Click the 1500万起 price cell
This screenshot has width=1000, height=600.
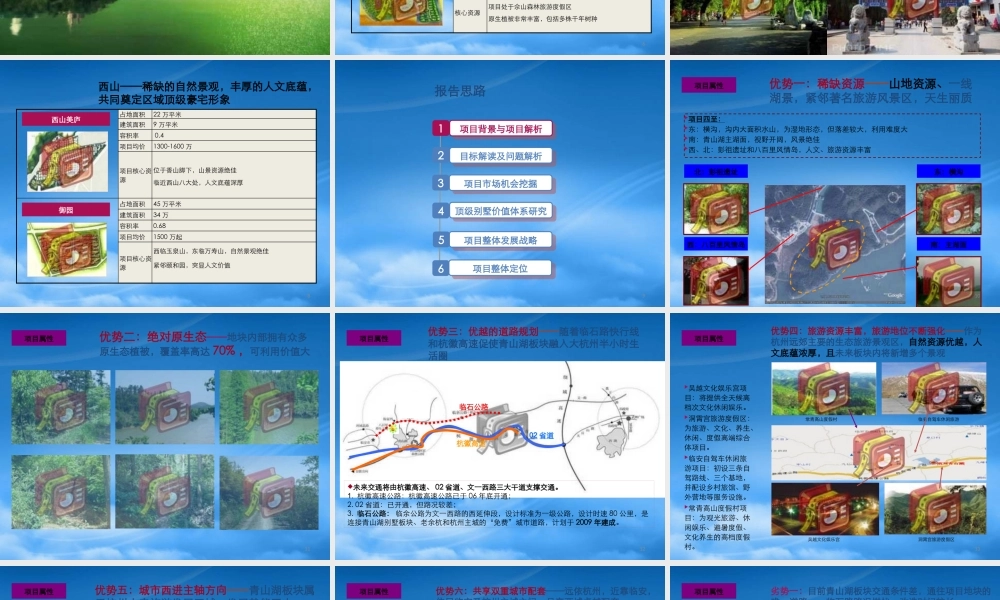click(x=233, y=237)
